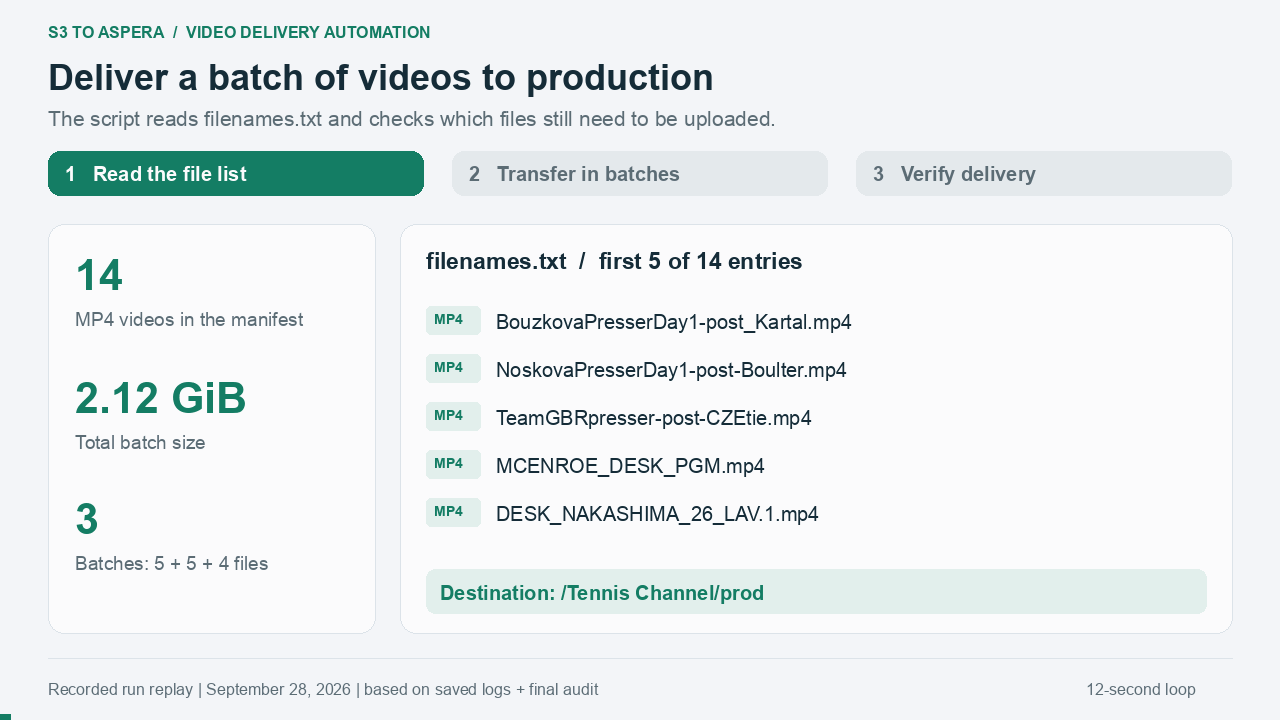Click the 2.12 GiB total size value
The width and height of the screenshot is (1280, 720).
click(x=161, y=398)
